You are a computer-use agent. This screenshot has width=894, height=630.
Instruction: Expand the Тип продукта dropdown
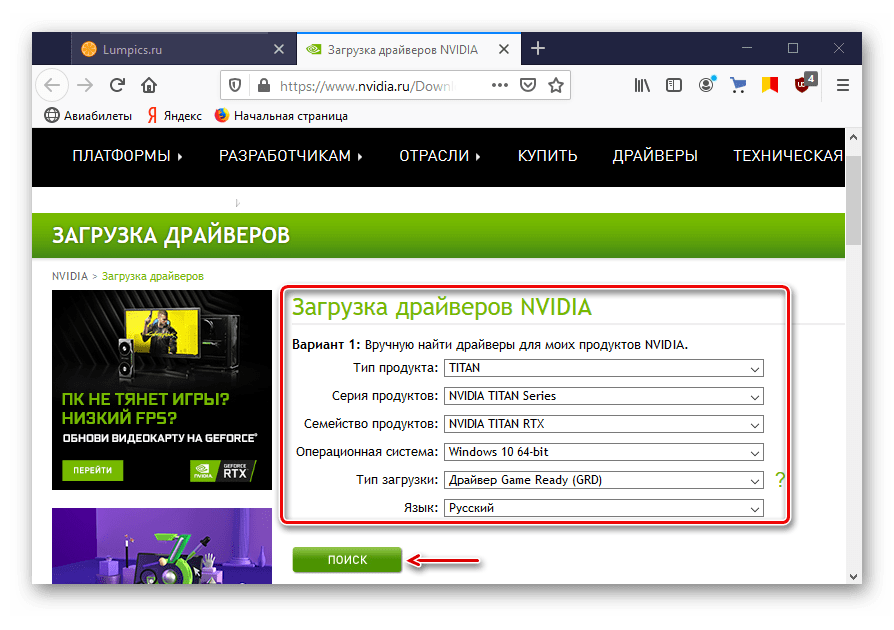pyautogui.click(x=603, y=368)
